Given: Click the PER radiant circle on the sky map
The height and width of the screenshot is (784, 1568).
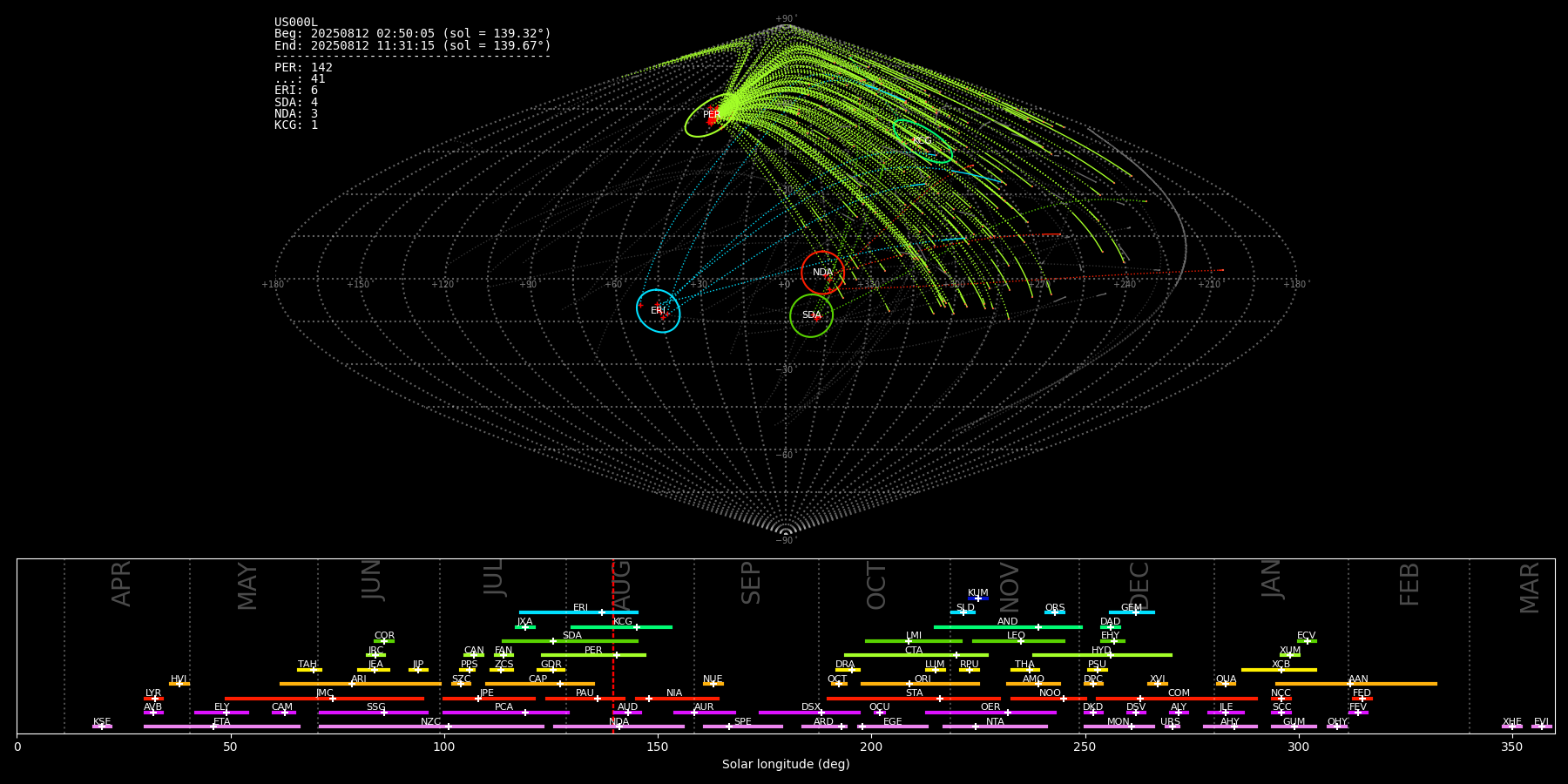Looking at the screenshot, I should tap(712, 115).
